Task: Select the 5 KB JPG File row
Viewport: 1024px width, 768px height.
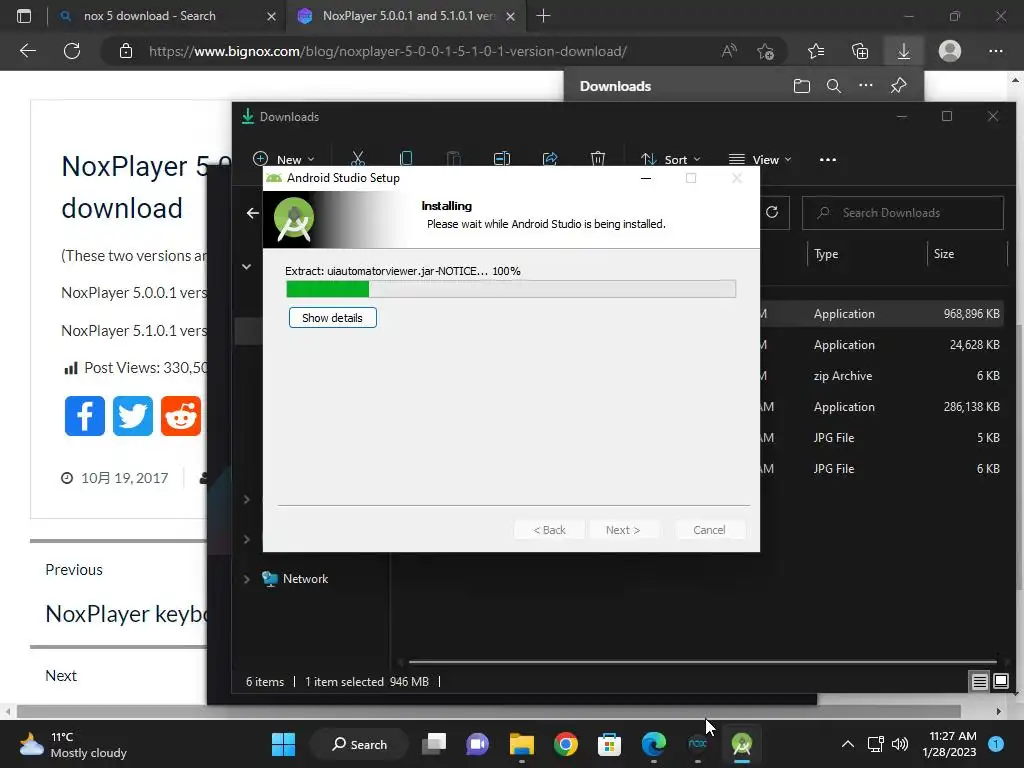Action: point(882,438)
